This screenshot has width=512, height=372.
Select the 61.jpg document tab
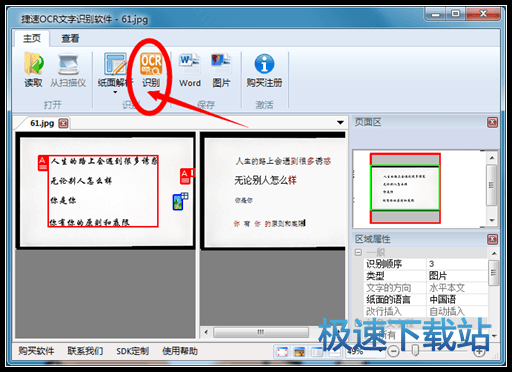[42, 123]
